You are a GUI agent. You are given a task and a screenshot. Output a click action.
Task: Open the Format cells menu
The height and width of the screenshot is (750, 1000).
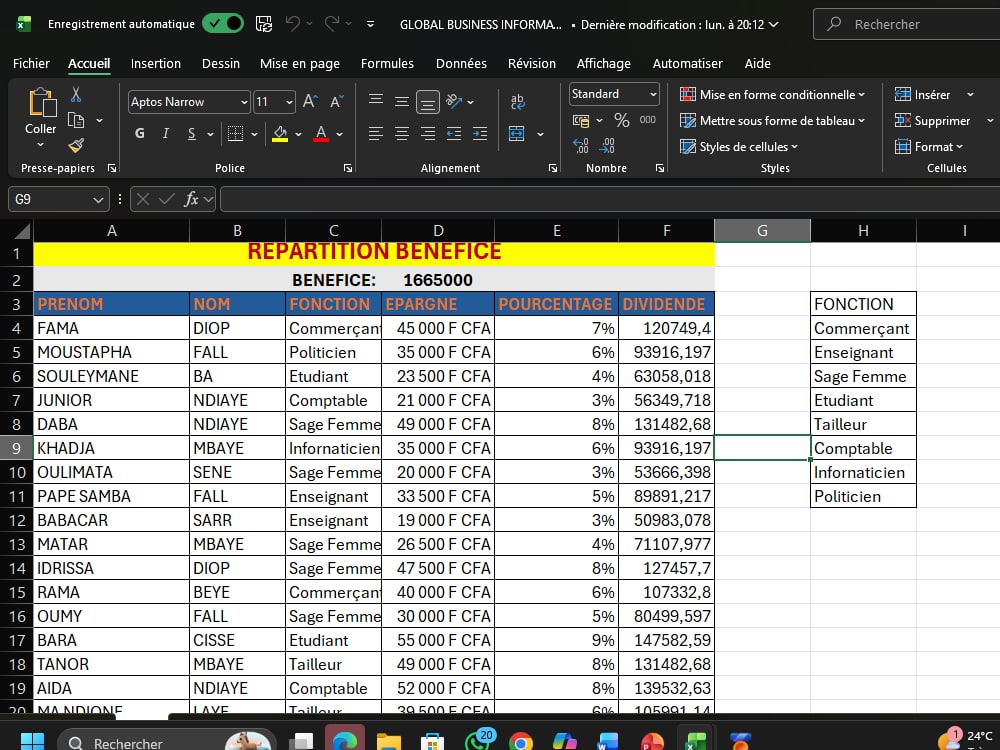[x=929, y=147]
